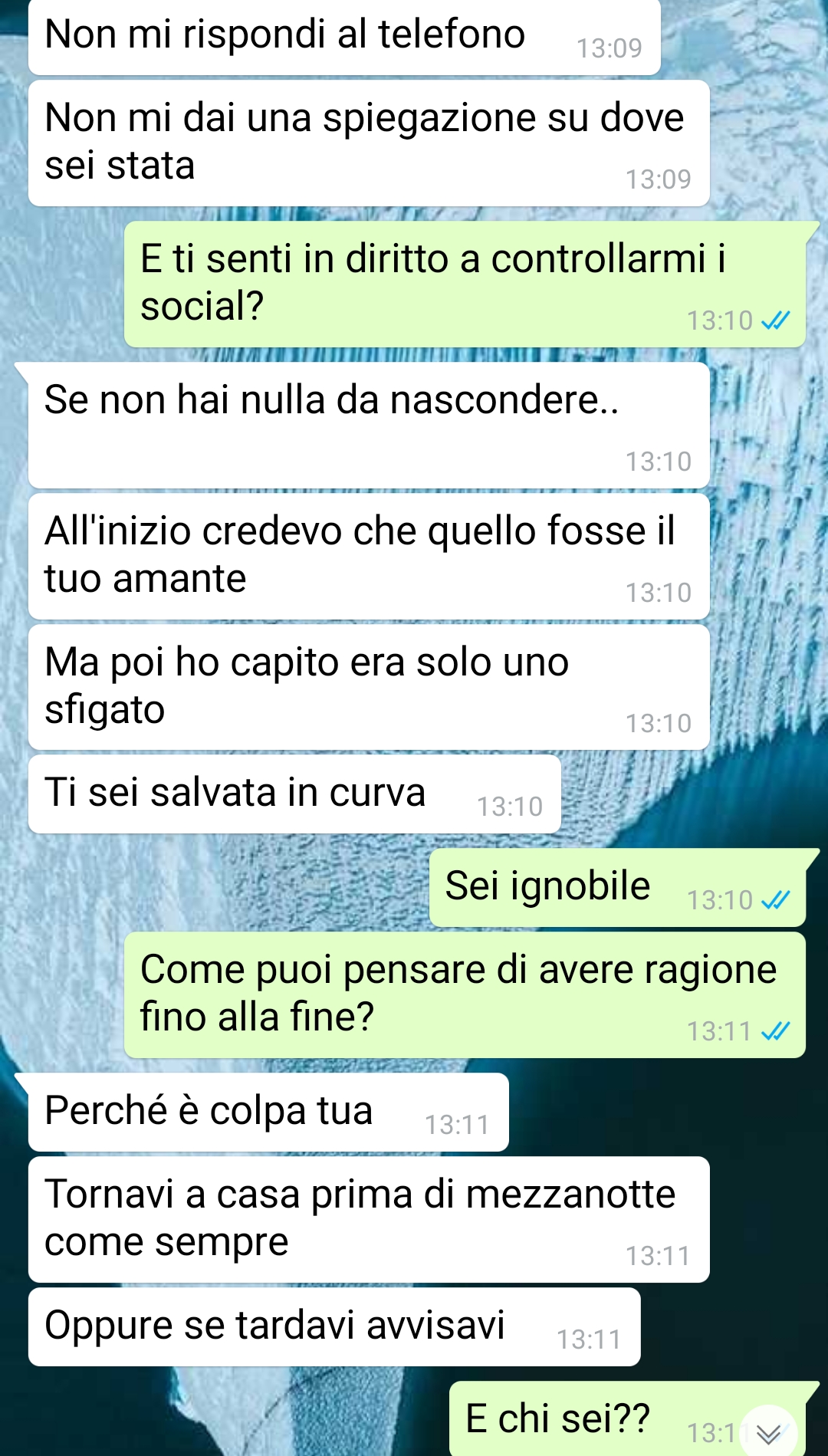The image size is (828, 1456).
Task: Select 'Come puoi pensare di avere ragione' bubble
Action: (x=465, y=995)
